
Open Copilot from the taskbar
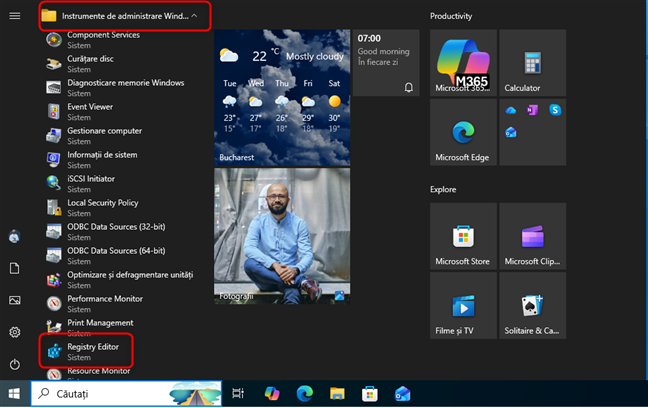coord(272,394)
